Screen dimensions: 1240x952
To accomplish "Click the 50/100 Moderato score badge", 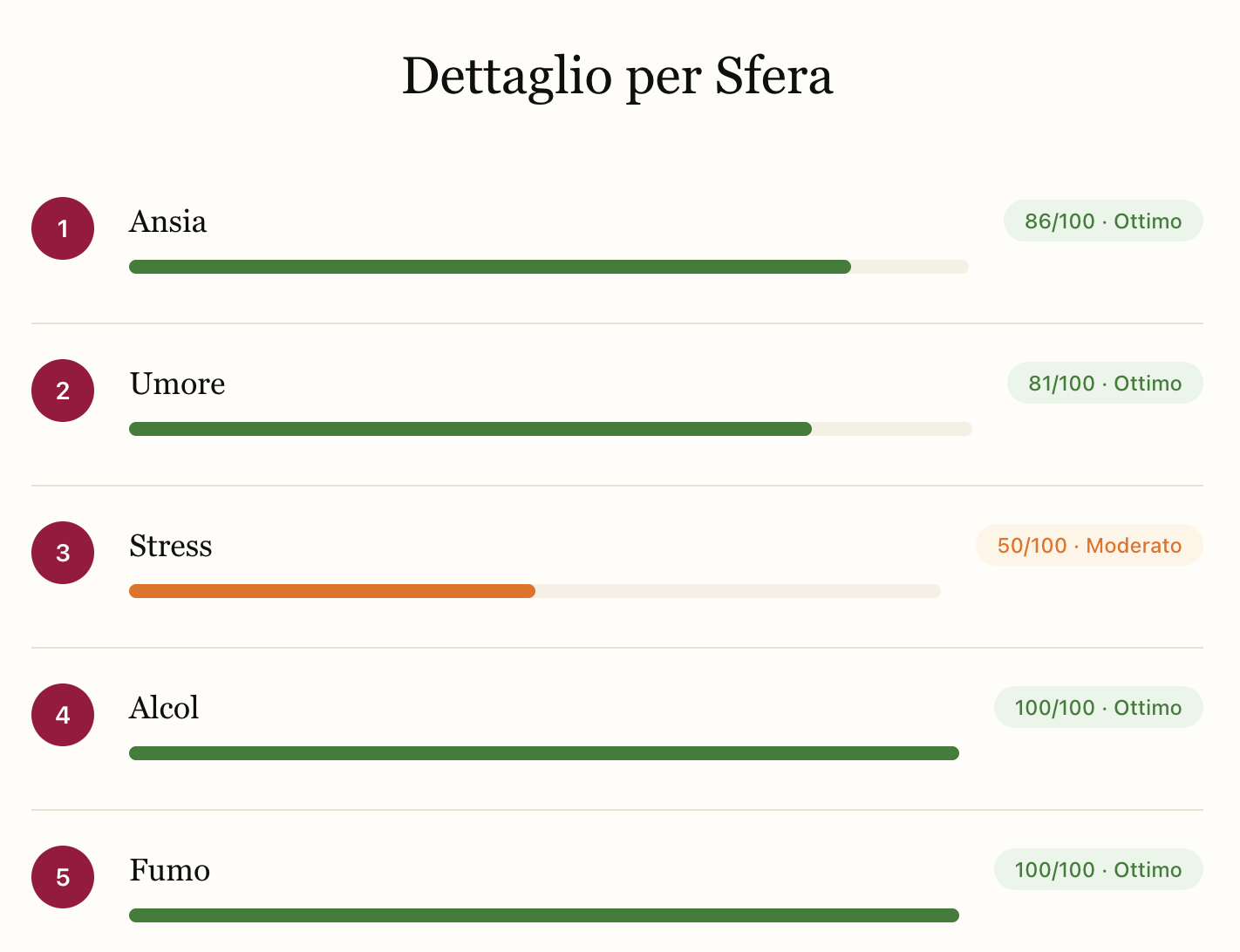I will pos(1089,546).
